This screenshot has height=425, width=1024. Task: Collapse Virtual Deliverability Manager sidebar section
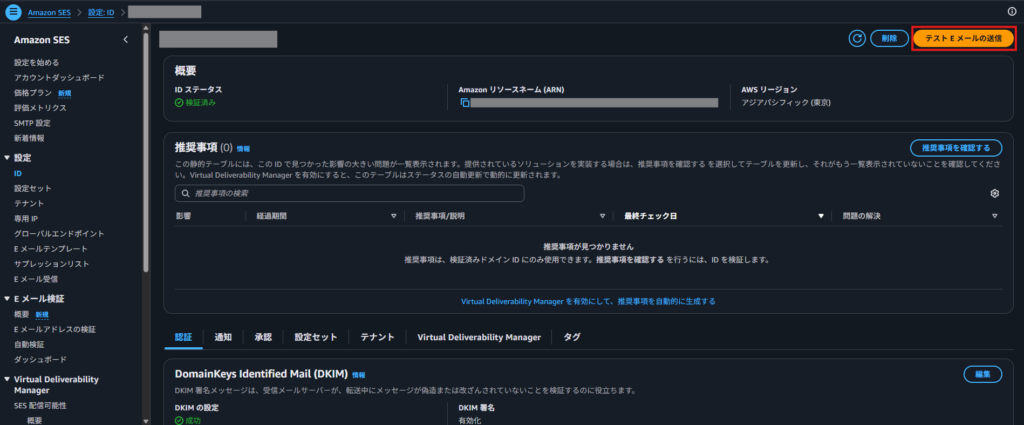[7, 379]
